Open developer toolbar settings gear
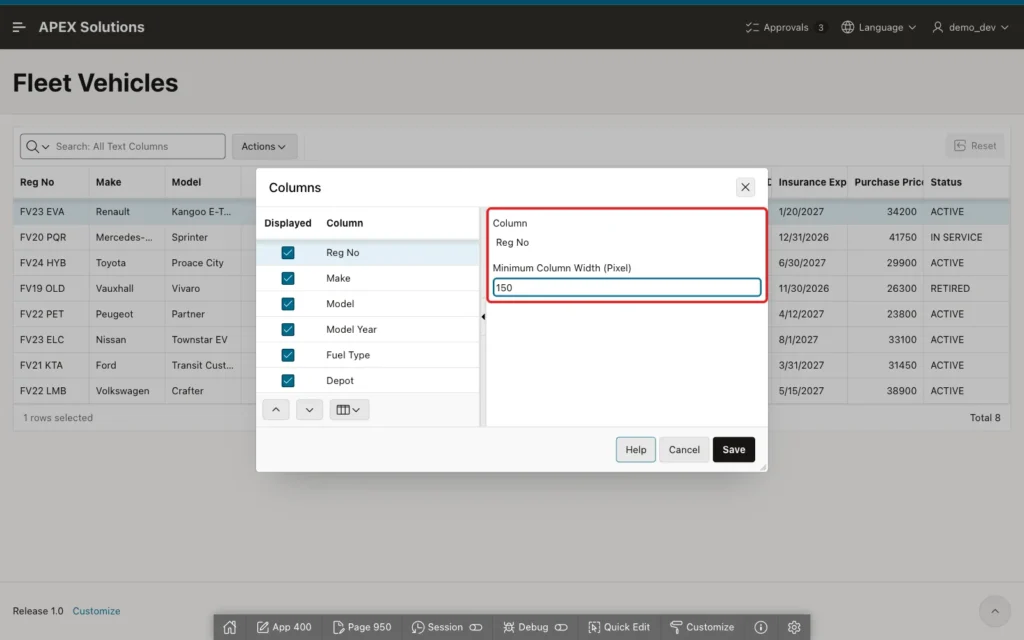The image size is (1024, 640). click(x=793, y=627)
